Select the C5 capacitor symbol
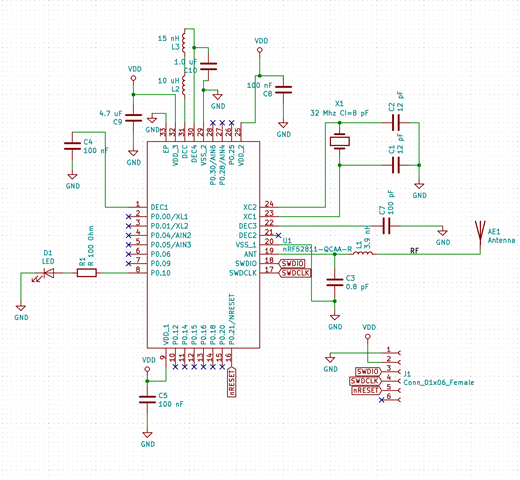 tap(147, 400)
